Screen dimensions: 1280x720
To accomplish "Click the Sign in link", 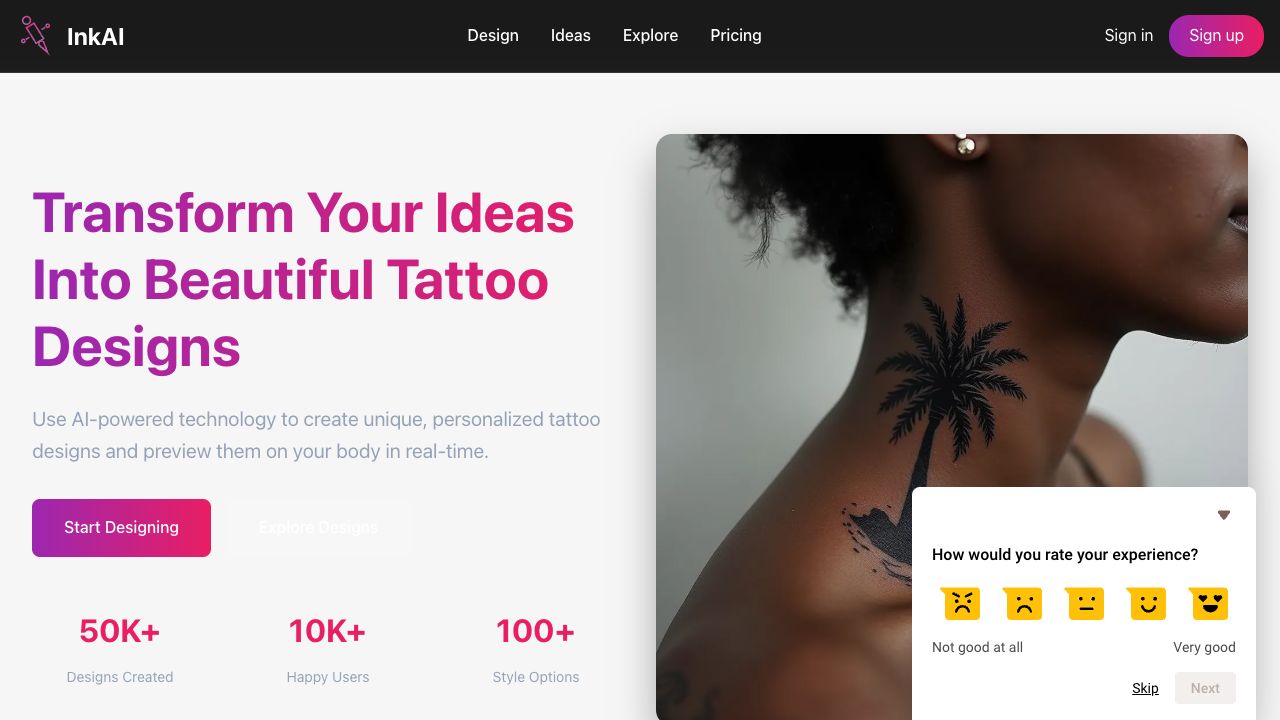I will click(1128, 36).
